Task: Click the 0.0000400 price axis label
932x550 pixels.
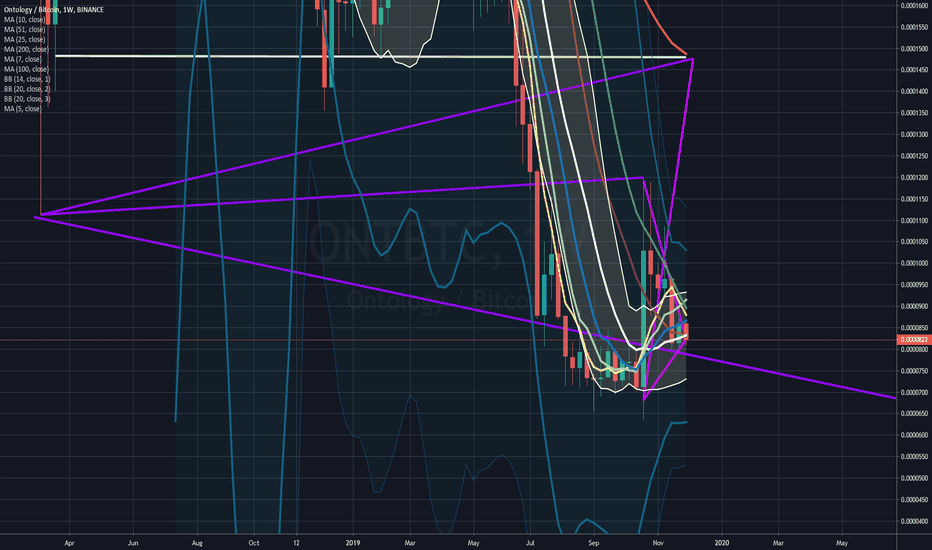Action: pyautogui.click(x=914, y=521)
